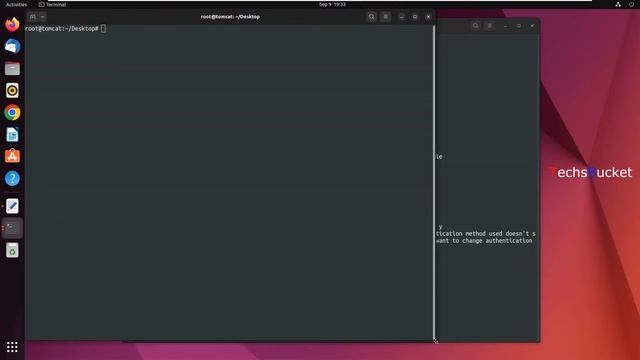Click the front terminal title bar text

(x=230, y=17)
